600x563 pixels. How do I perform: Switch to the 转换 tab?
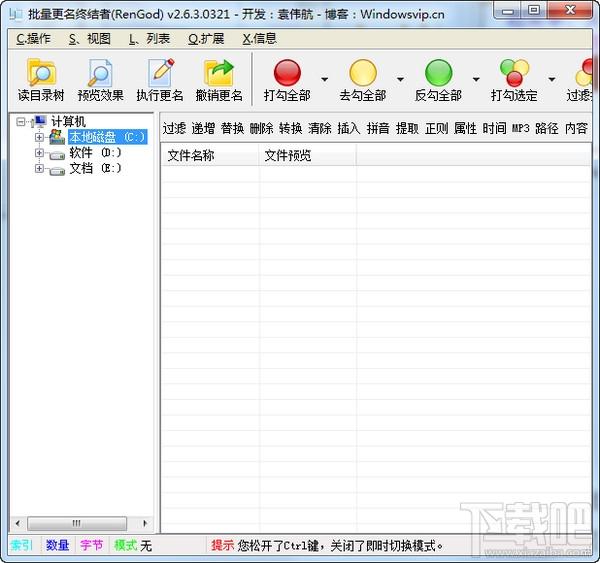290,128
